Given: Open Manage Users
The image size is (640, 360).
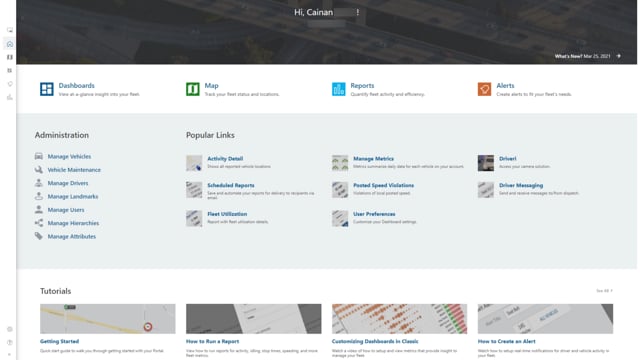Looking at the screenshot, I should coord(66,210).
